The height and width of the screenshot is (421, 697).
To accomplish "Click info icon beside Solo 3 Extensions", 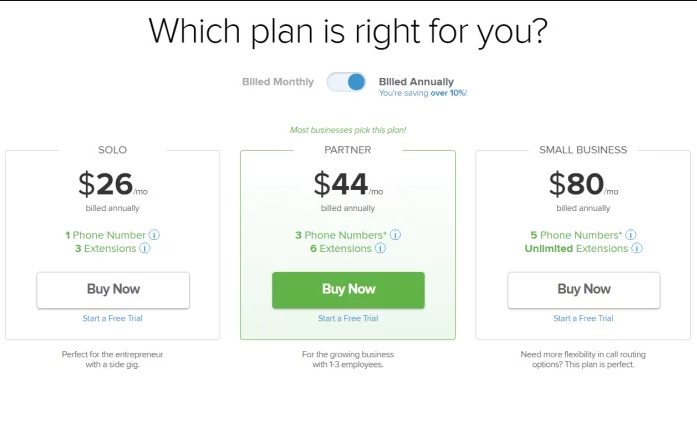I will tap(144, 248).
